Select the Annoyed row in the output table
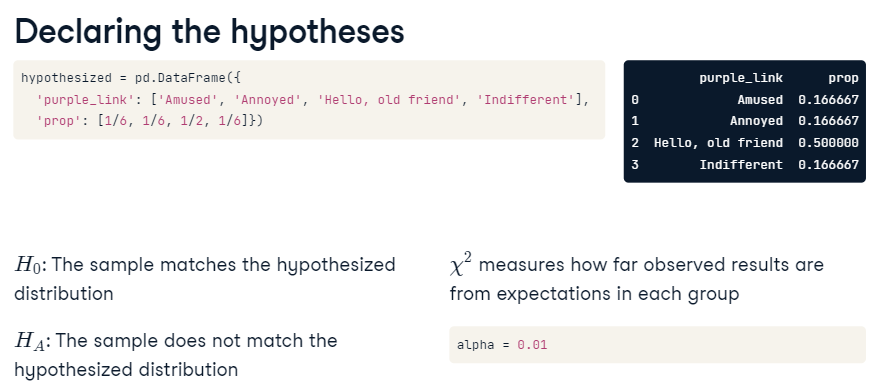This screenshot has height=387, width=880. pyautogui.click(x=745, y=121)
